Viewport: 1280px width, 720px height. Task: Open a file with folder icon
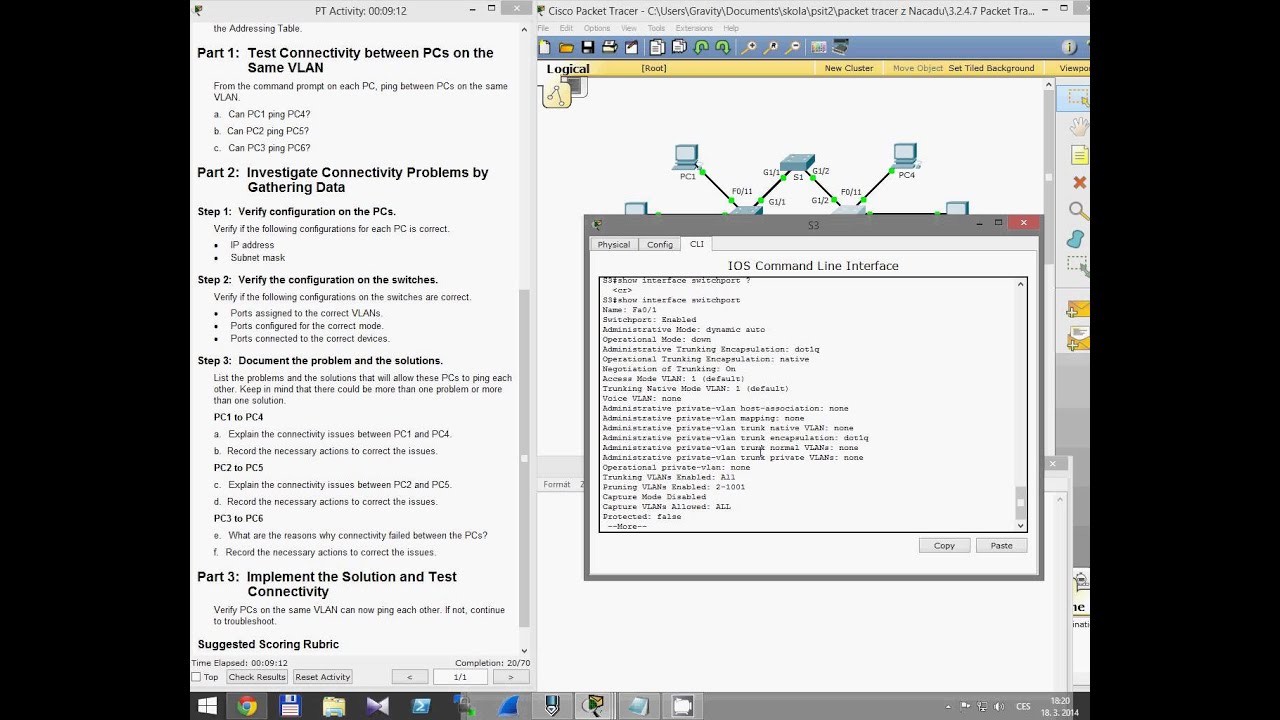click(566, 47)
